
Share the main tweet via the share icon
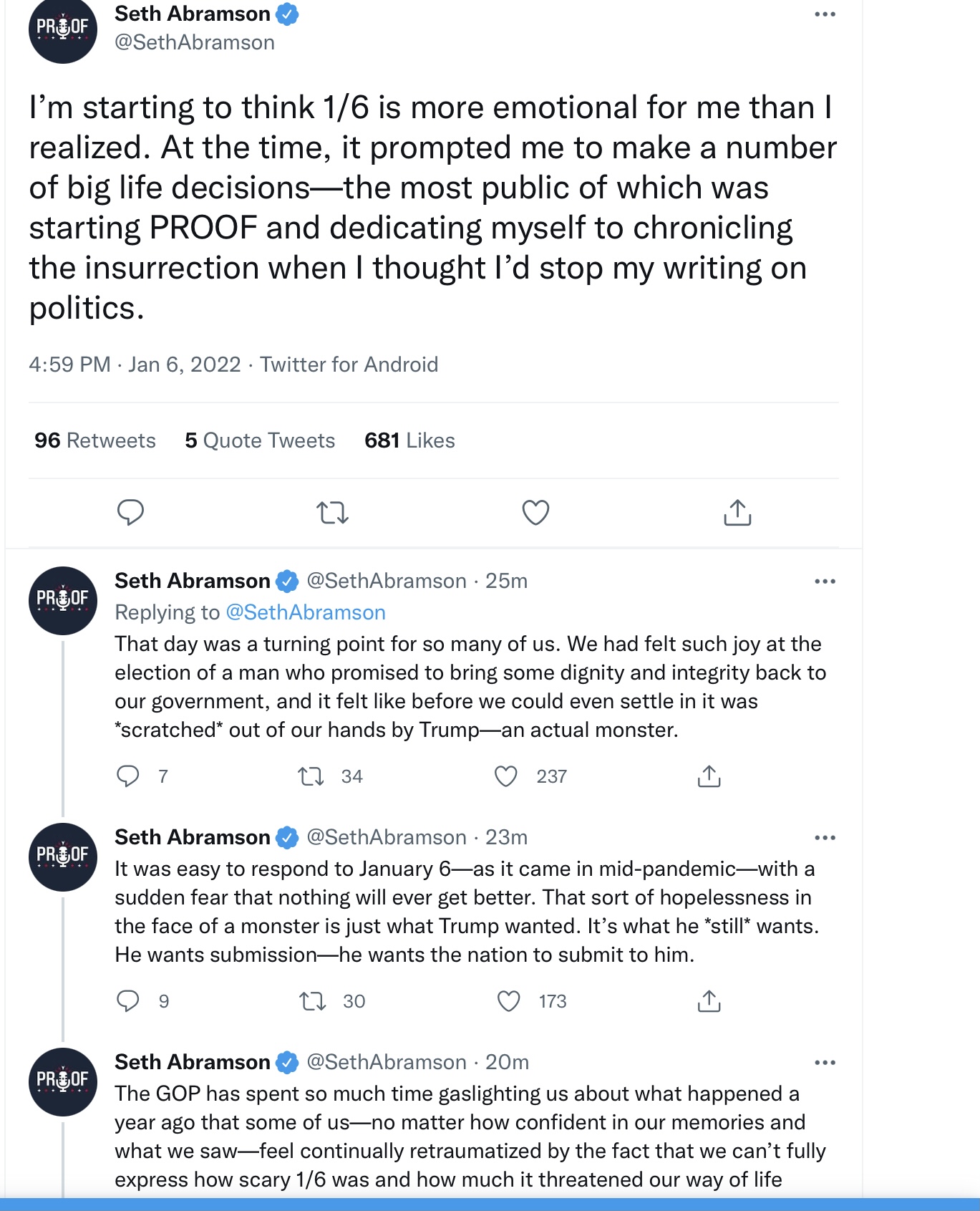tap(737, 513)
